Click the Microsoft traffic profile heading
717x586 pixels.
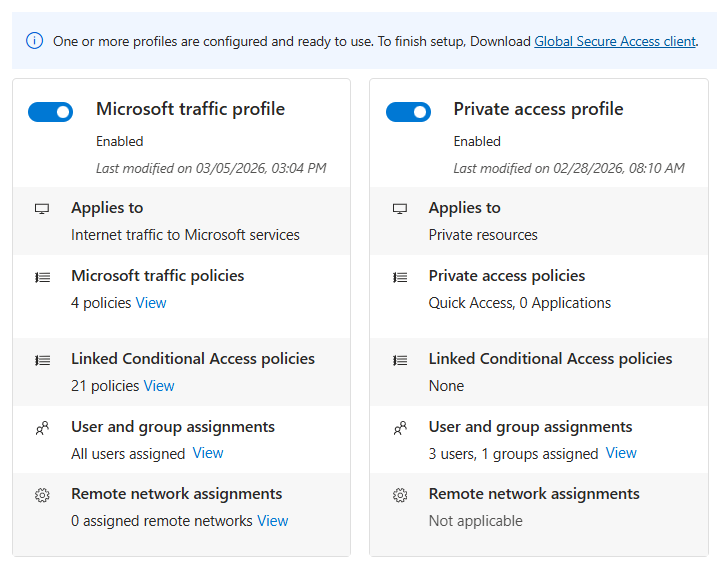point(190,109)
